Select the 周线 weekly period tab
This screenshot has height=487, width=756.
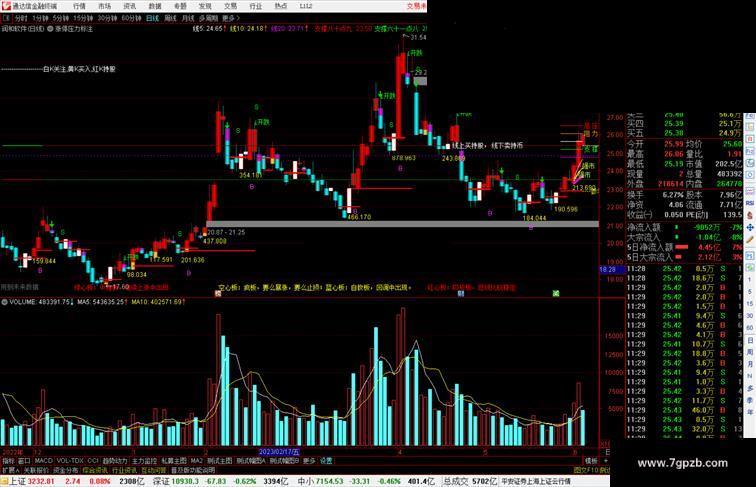point(170,18)
